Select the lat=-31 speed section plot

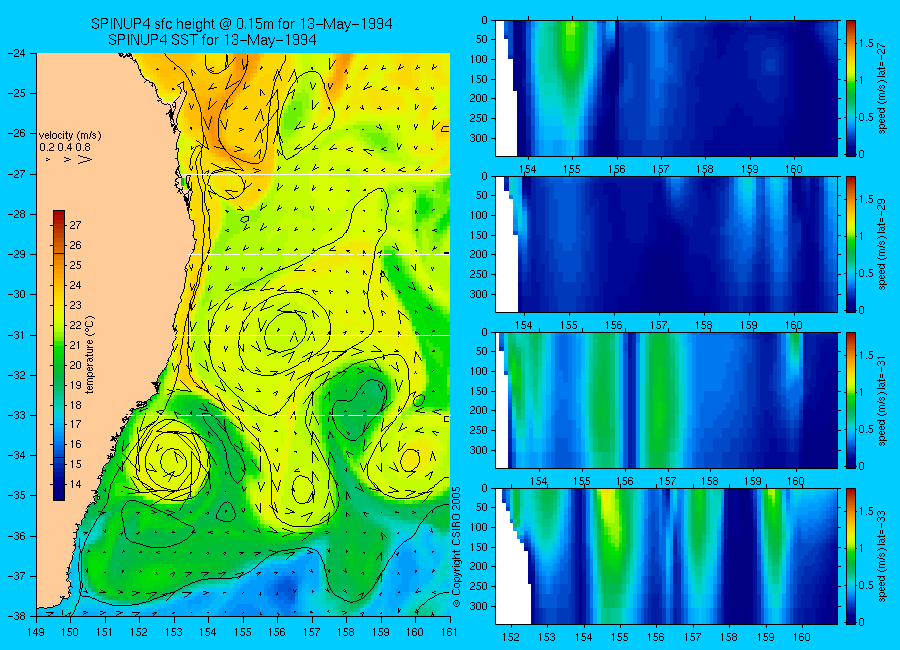point(666,400)
